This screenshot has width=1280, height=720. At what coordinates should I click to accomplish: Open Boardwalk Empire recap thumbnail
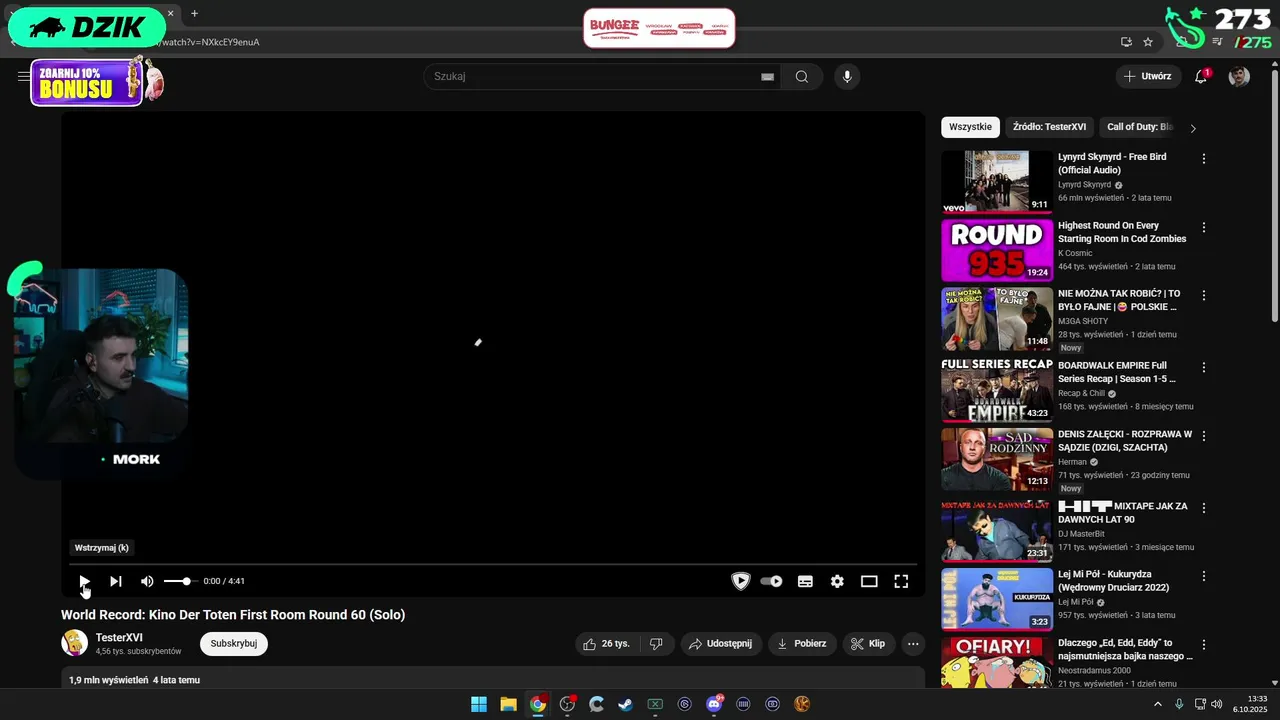(x=997, y=390)
